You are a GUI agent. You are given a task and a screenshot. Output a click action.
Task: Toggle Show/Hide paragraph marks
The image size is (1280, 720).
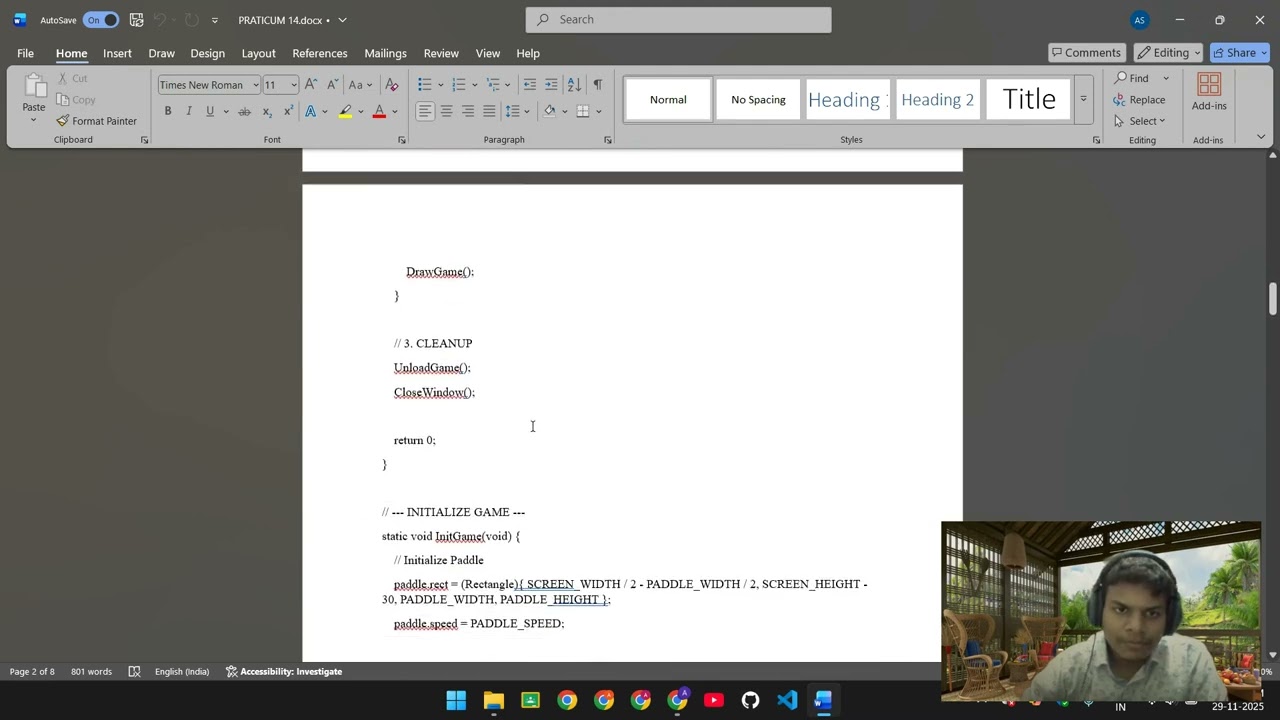point(597,84)
